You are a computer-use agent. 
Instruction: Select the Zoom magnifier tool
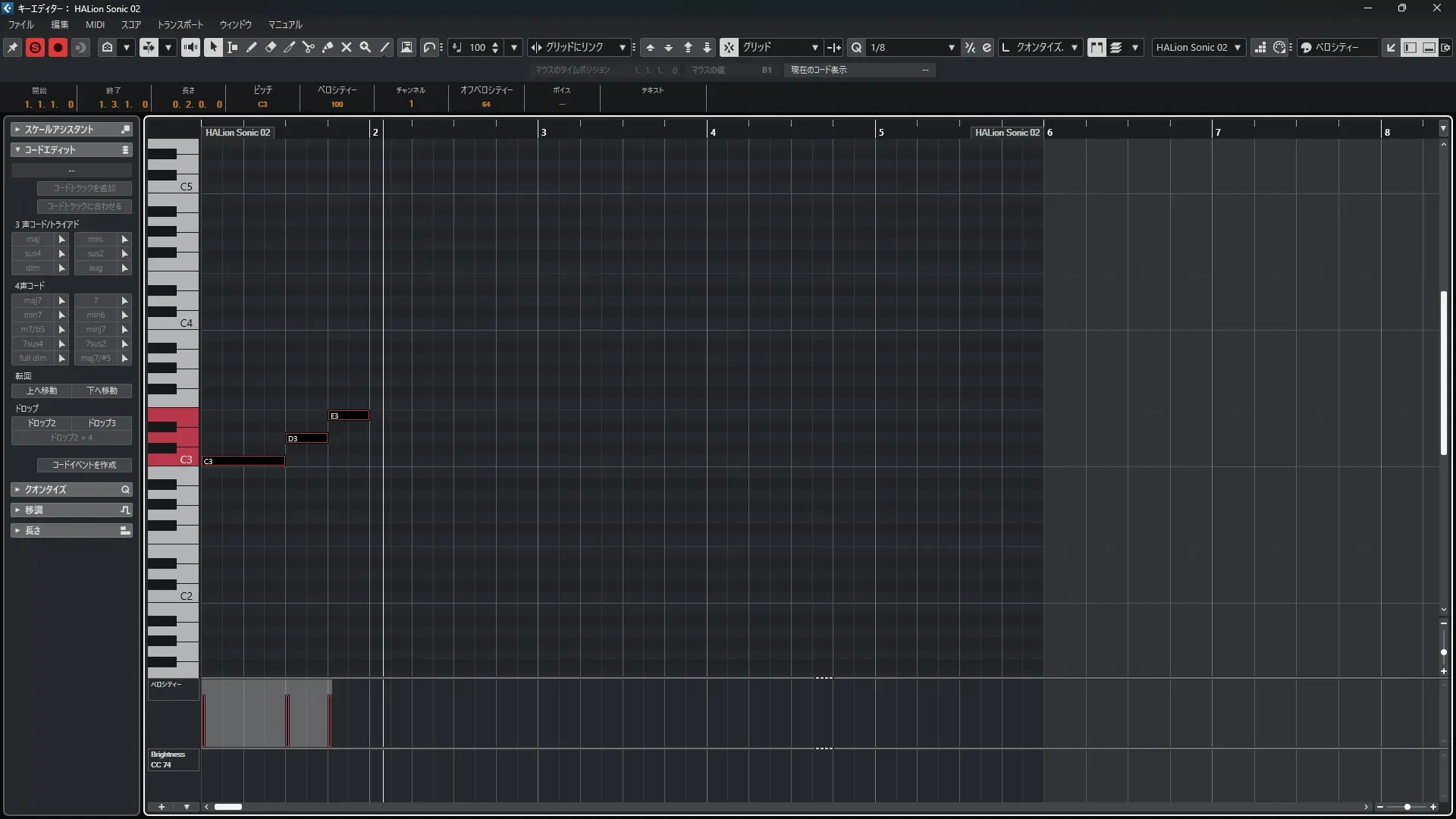[366, 47]
